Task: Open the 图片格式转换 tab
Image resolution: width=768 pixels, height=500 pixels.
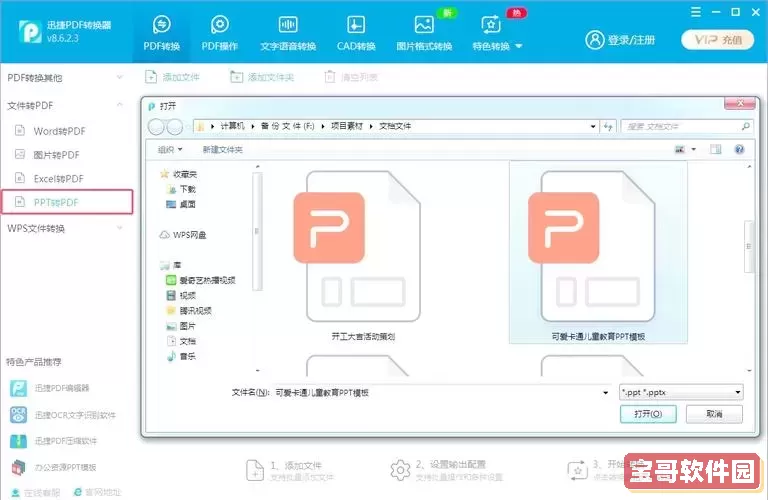Action: click(424, 33)
